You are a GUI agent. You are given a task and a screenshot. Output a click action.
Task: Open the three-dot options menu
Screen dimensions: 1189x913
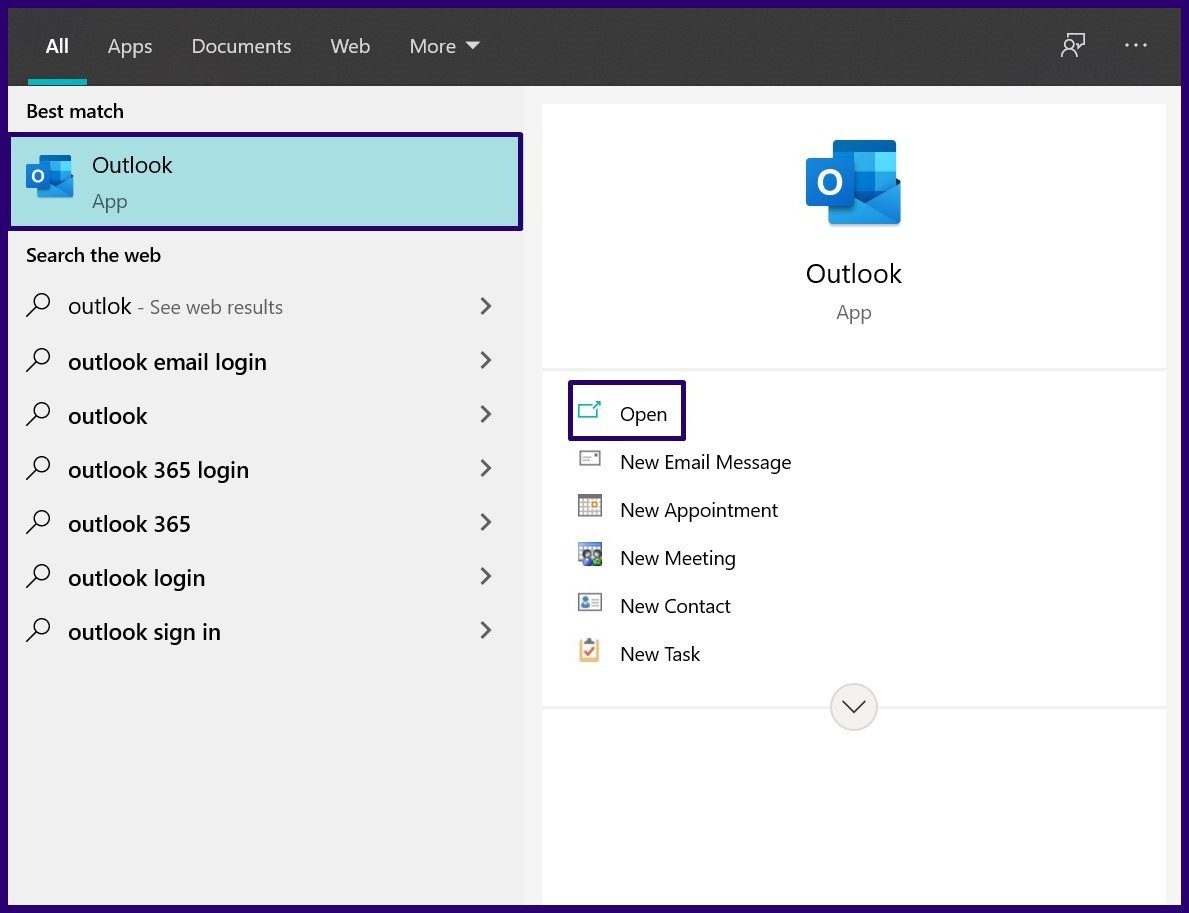(1135, 45)
